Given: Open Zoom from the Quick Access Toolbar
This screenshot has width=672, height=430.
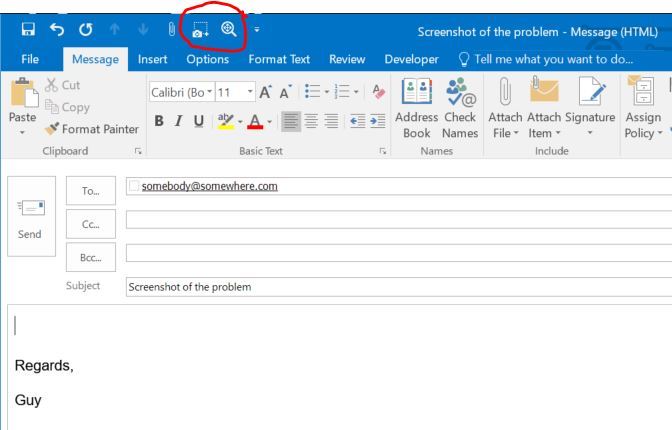Looking at the screenshot, I should tap(228, 29).
